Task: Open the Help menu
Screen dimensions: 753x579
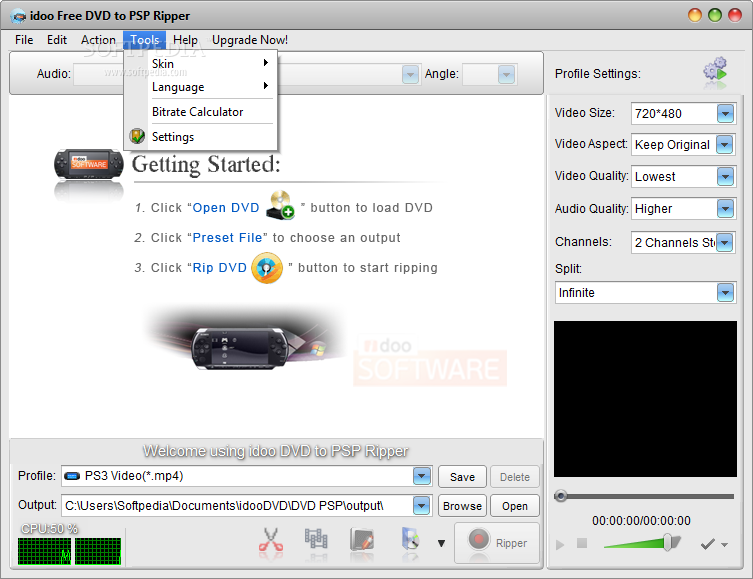Action: point(185,40)
